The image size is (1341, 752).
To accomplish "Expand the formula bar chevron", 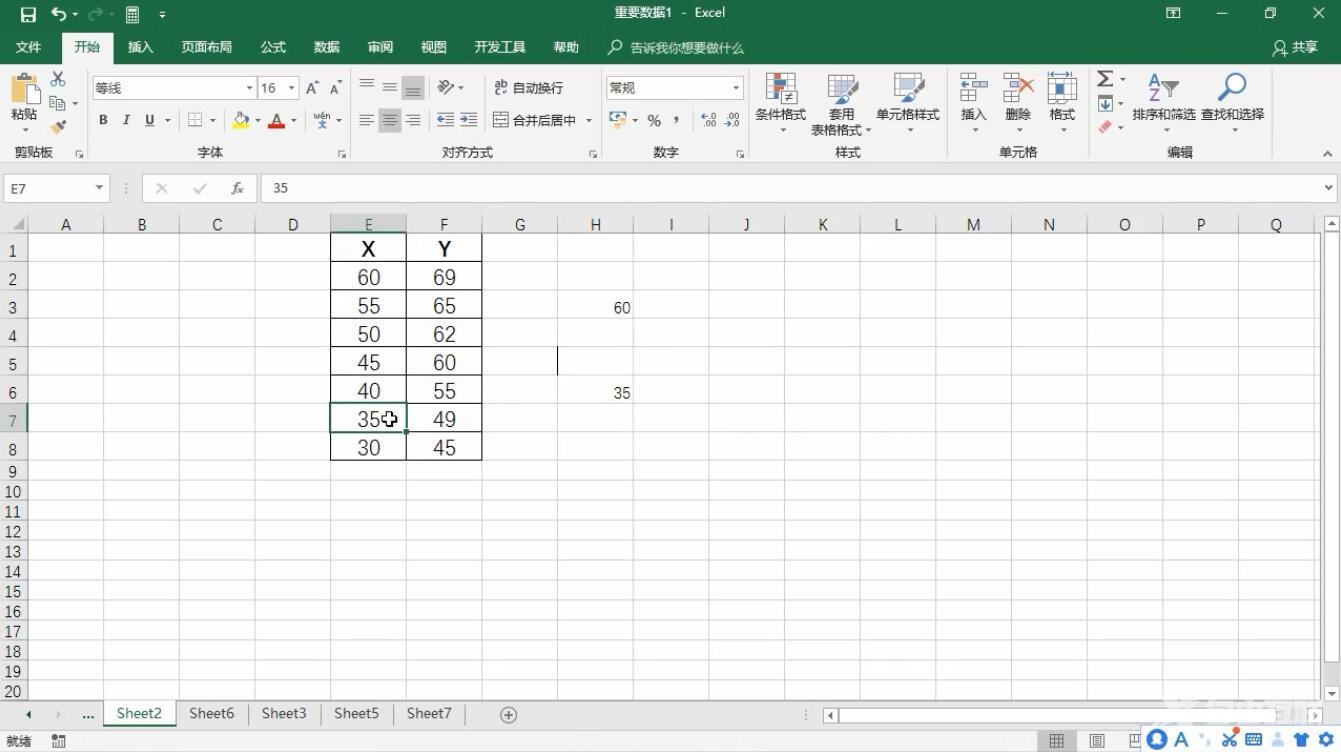I will point(1329,188).
